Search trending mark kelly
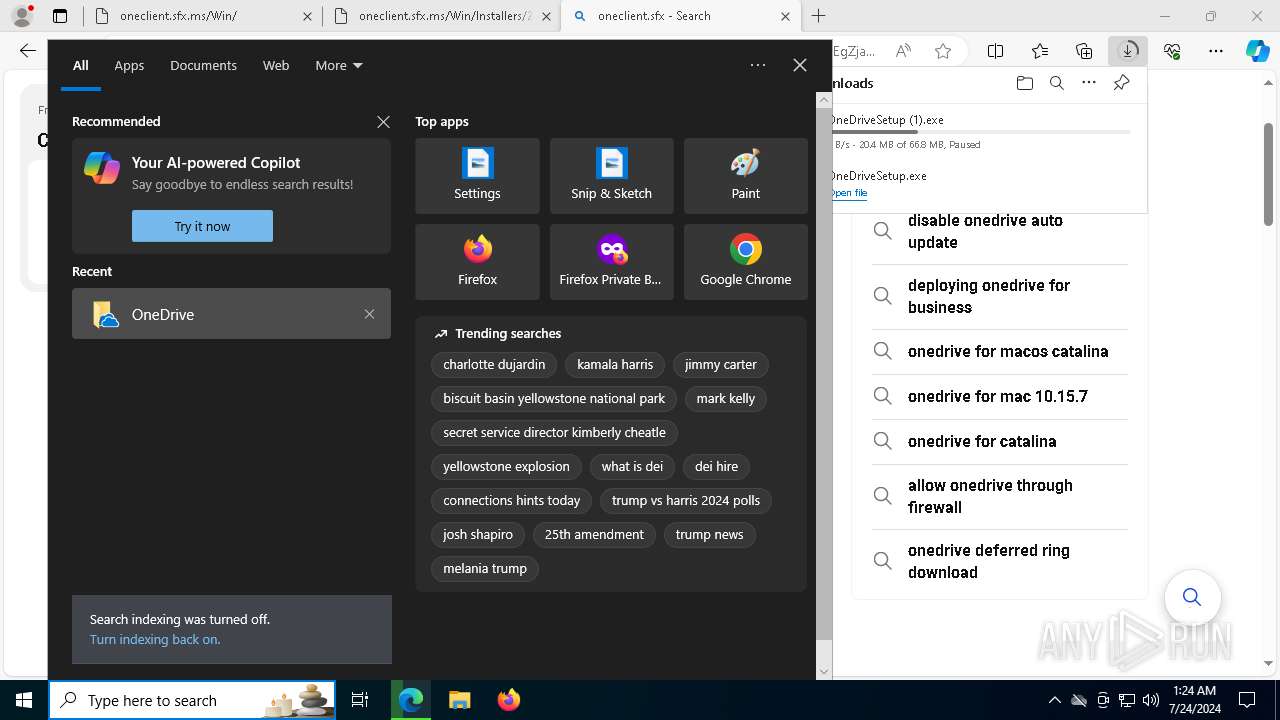The image size is (1280, 720). point(726,398)
